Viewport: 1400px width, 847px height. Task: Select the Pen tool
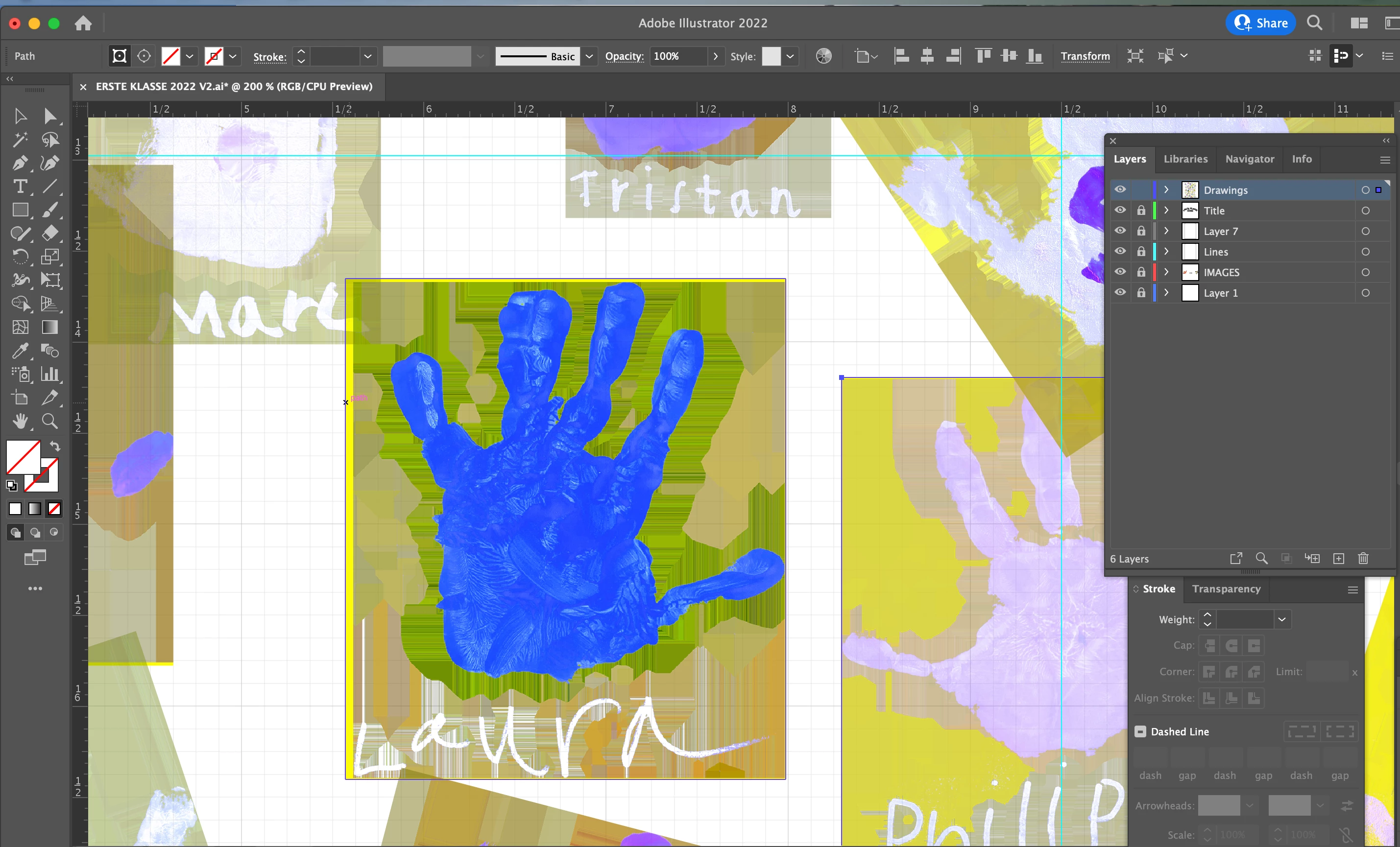(20, 164)
